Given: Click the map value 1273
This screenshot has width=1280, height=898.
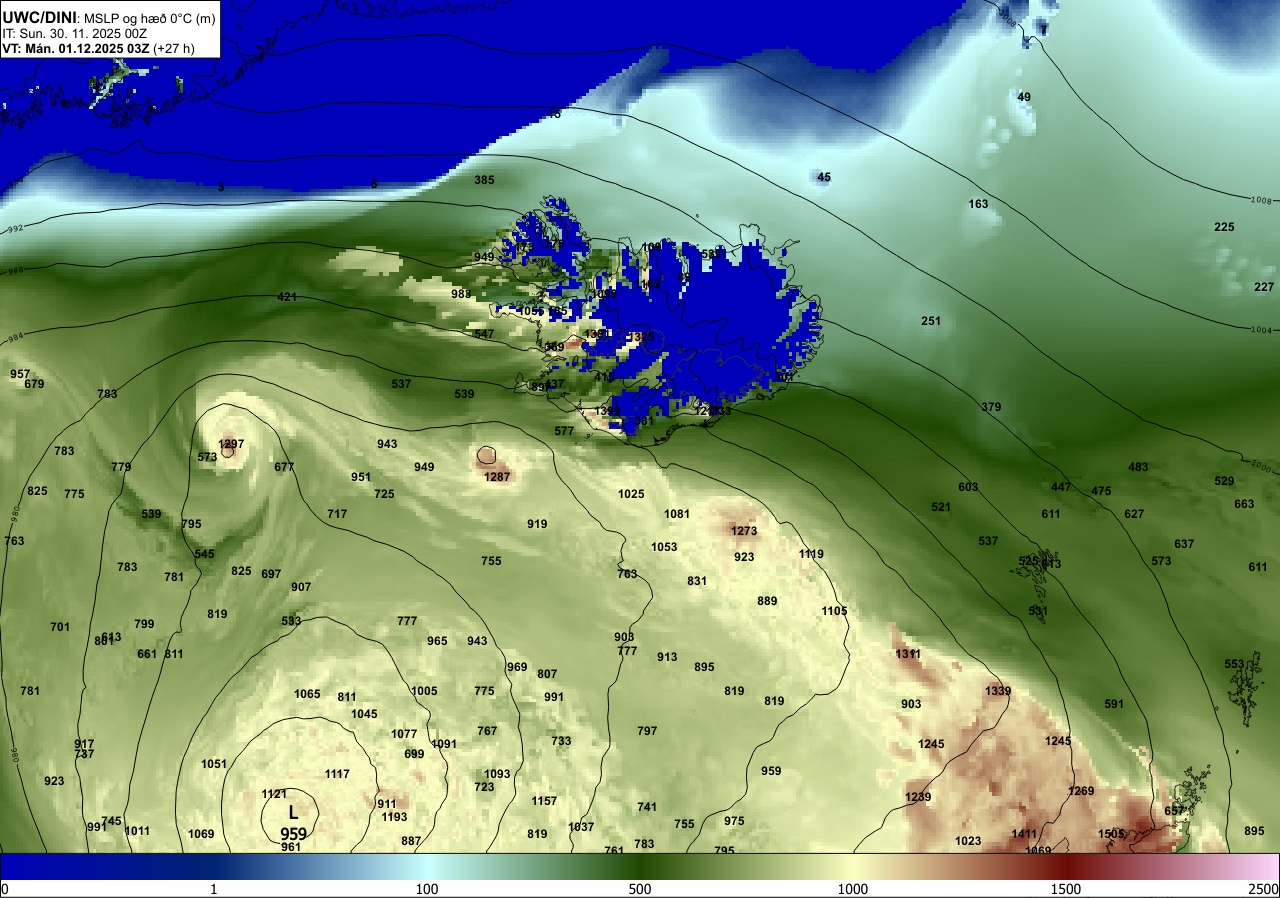Looking at the screenshot, I should 744,531.
